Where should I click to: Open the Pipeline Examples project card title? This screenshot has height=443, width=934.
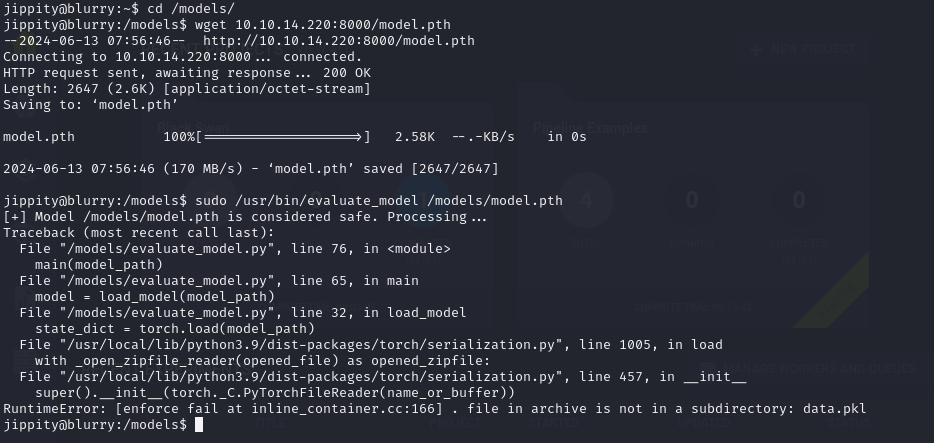point(590,128)
